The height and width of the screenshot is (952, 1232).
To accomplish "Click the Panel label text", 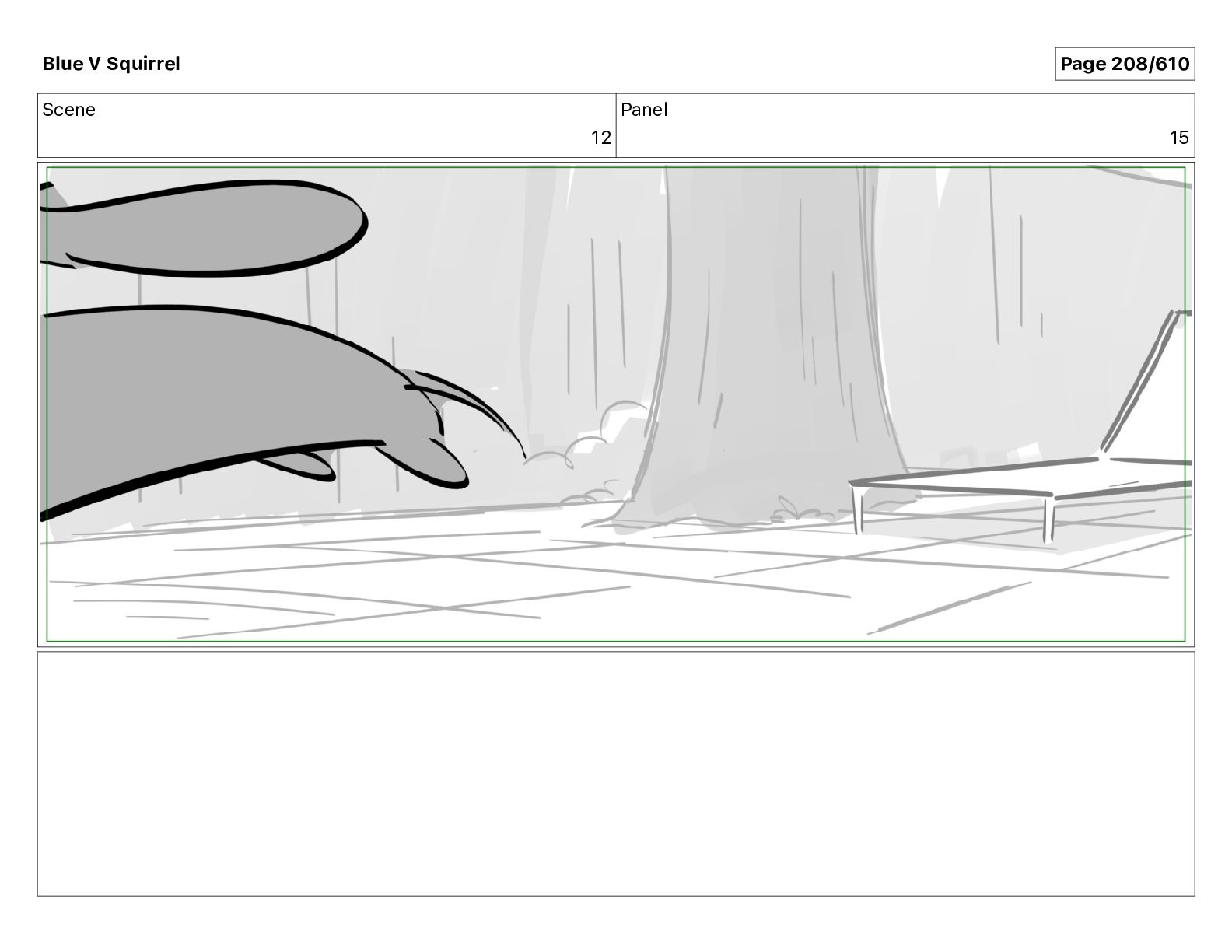I will pyautogui.click(x=644, y=110).
